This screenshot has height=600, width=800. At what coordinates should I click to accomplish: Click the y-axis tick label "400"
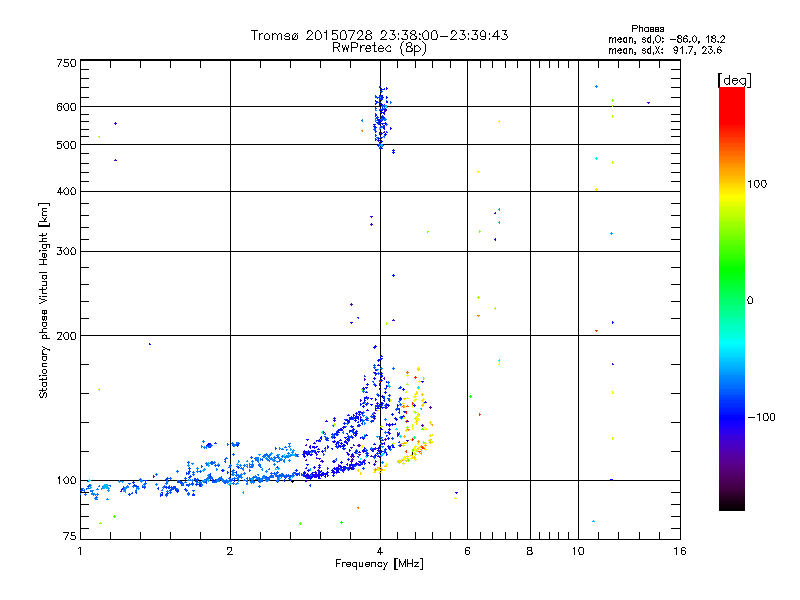66,192
